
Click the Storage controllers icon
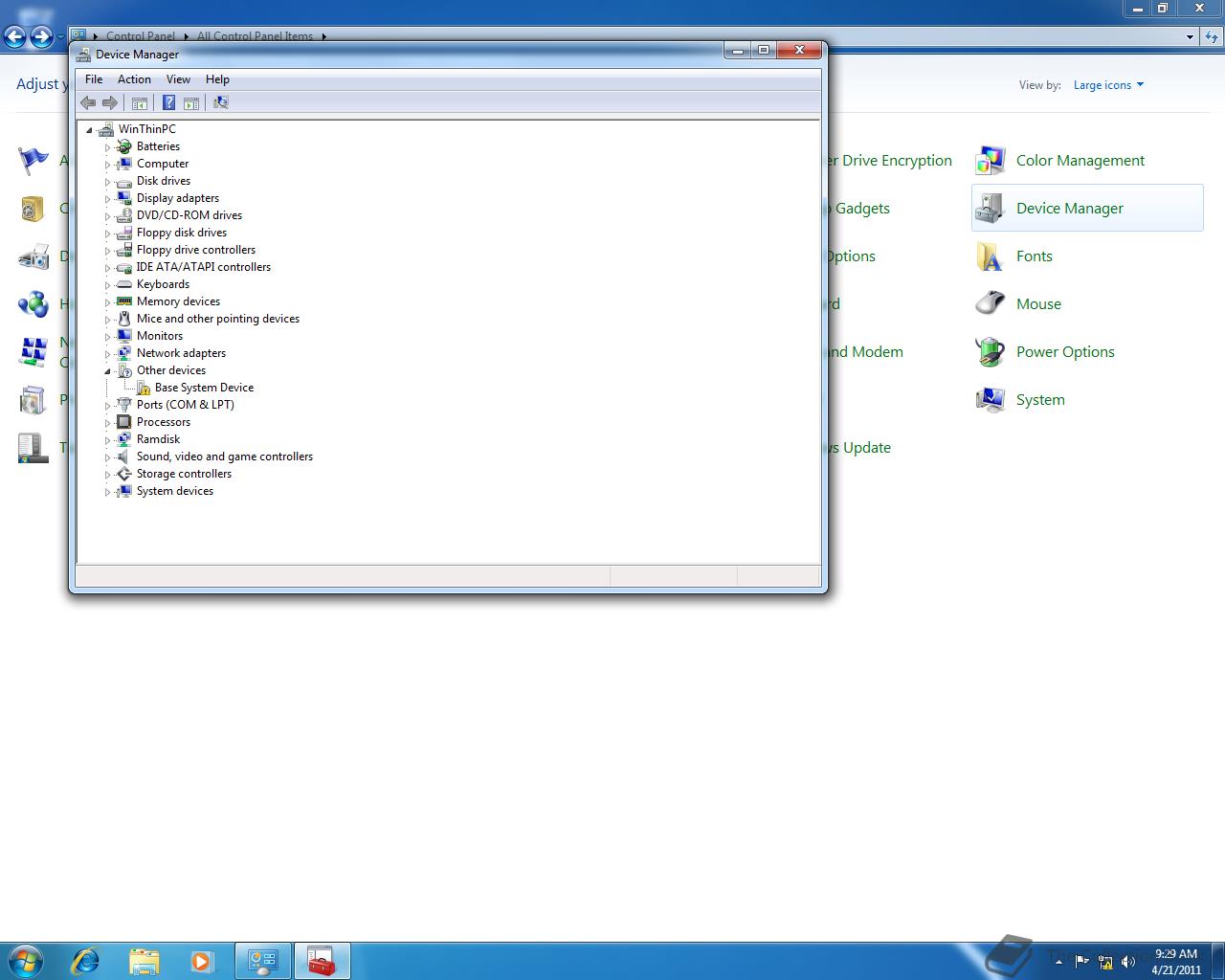coord(123,474)
